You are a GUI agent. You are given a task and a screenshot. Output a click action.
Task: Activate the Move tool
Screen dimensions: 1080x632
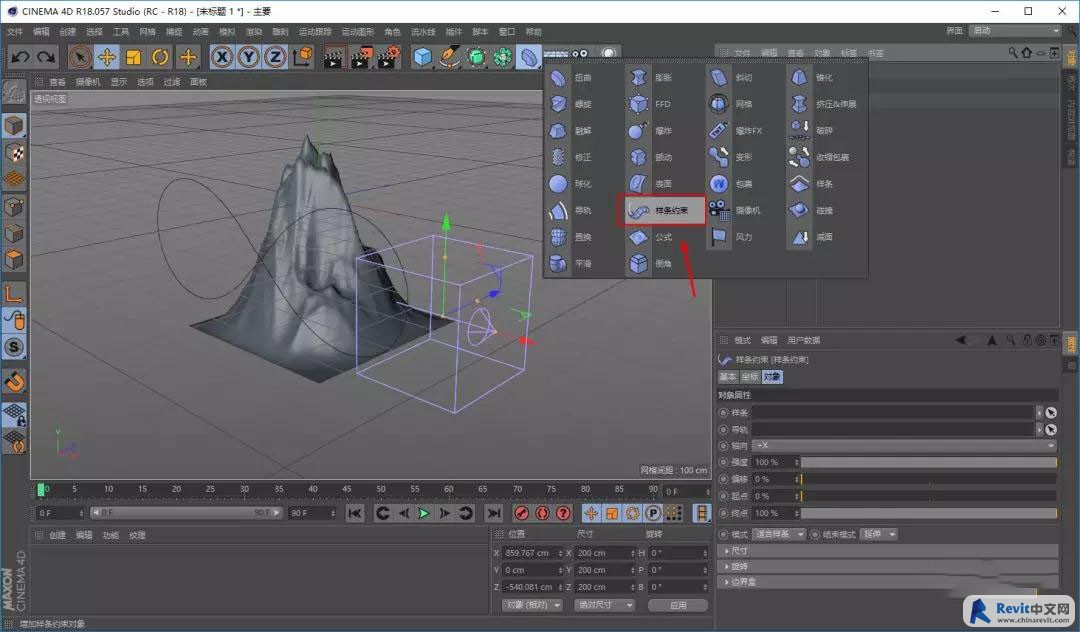pyautogui.click(x=107, y=56)
